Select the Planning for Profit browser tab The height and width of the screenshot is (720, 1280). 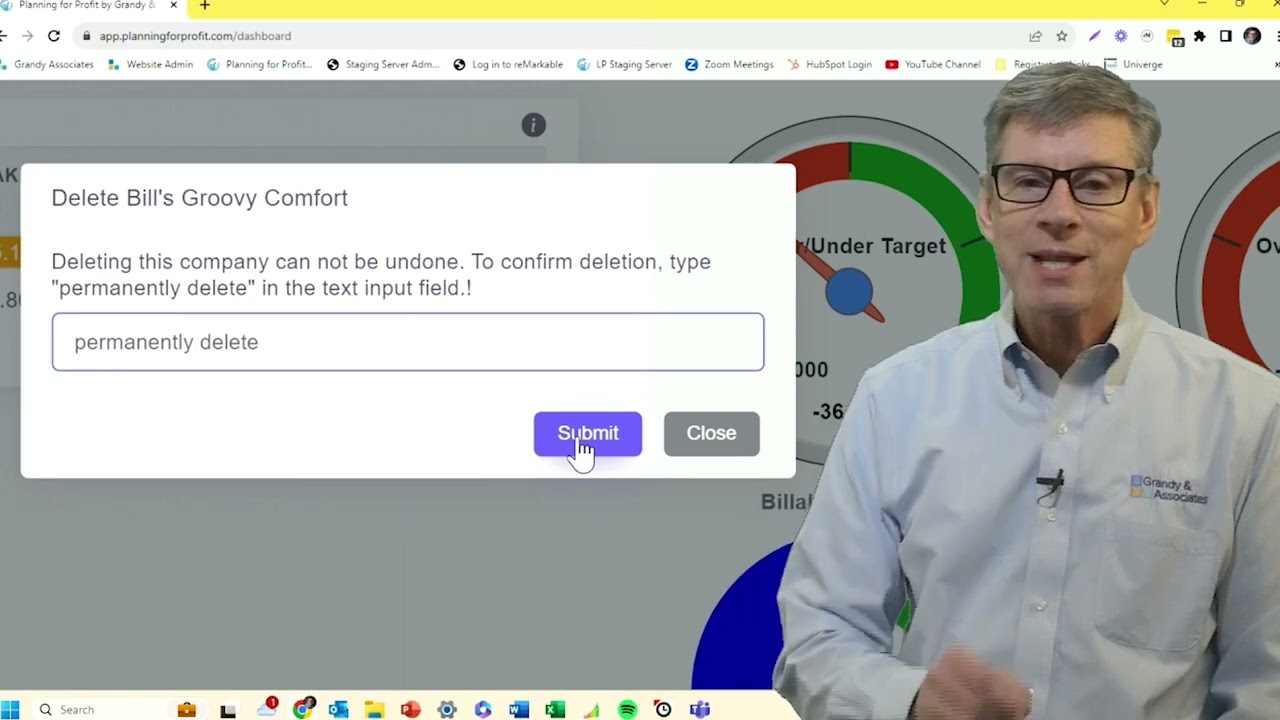click(x=88, y=6)
